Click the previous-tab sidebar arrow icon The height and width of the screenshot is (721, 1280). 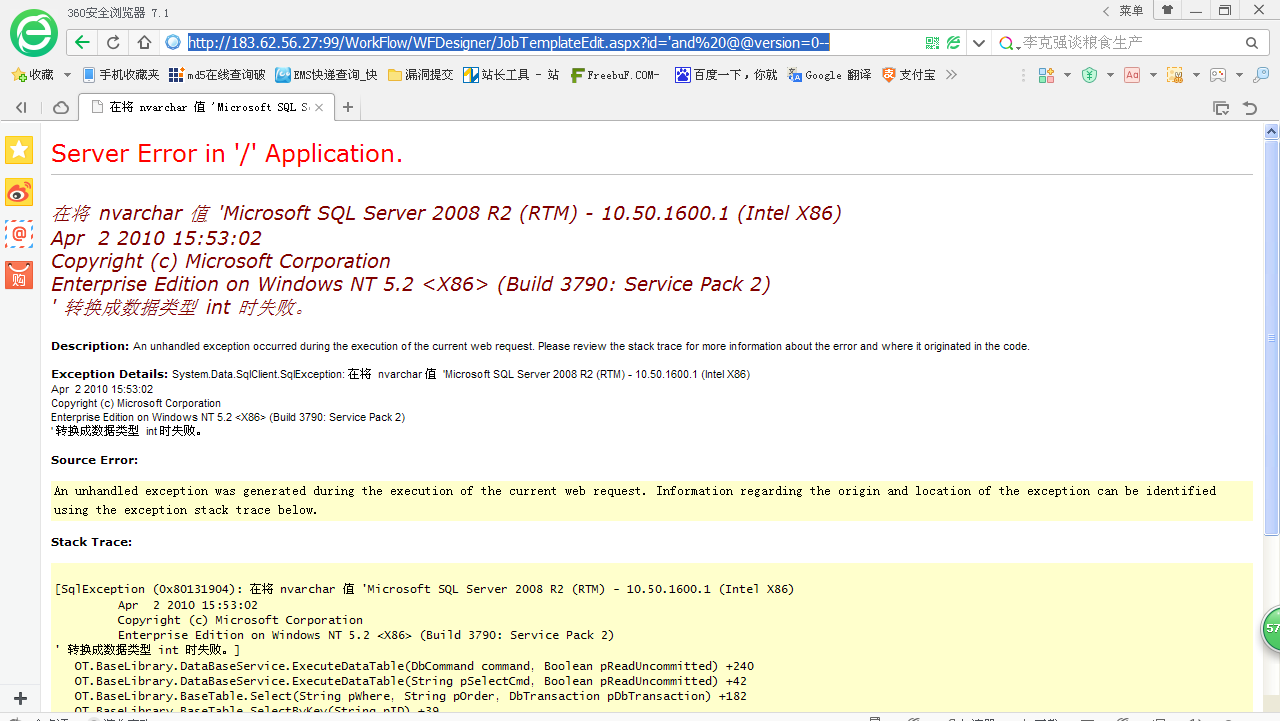[21, 108]
